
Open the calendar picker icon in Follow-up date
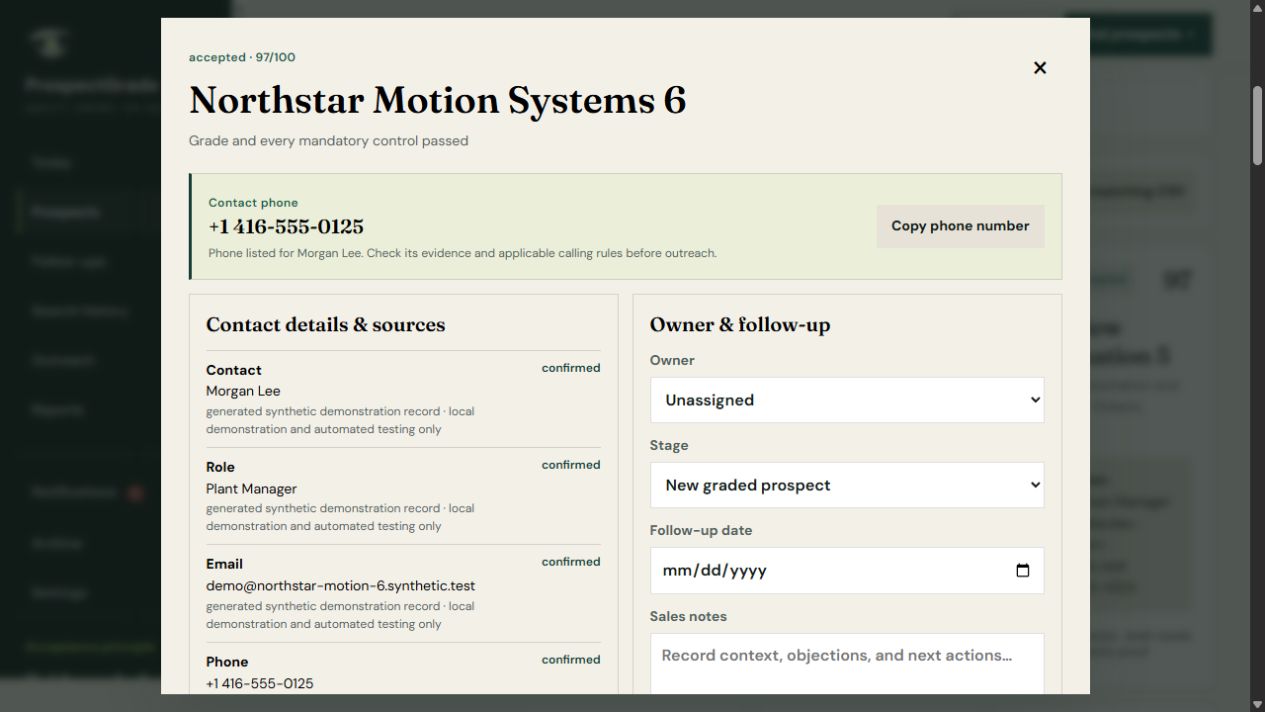tap(1022, 571)
